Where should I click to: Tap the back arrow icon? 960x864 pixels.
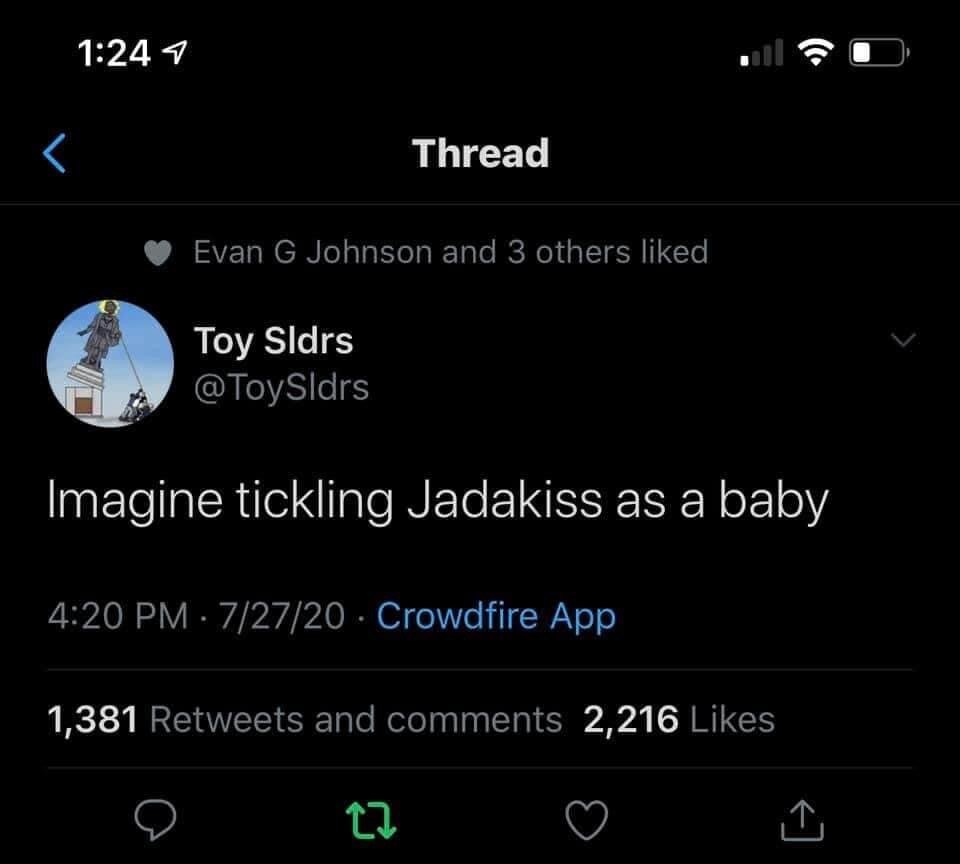click(56, 154)
